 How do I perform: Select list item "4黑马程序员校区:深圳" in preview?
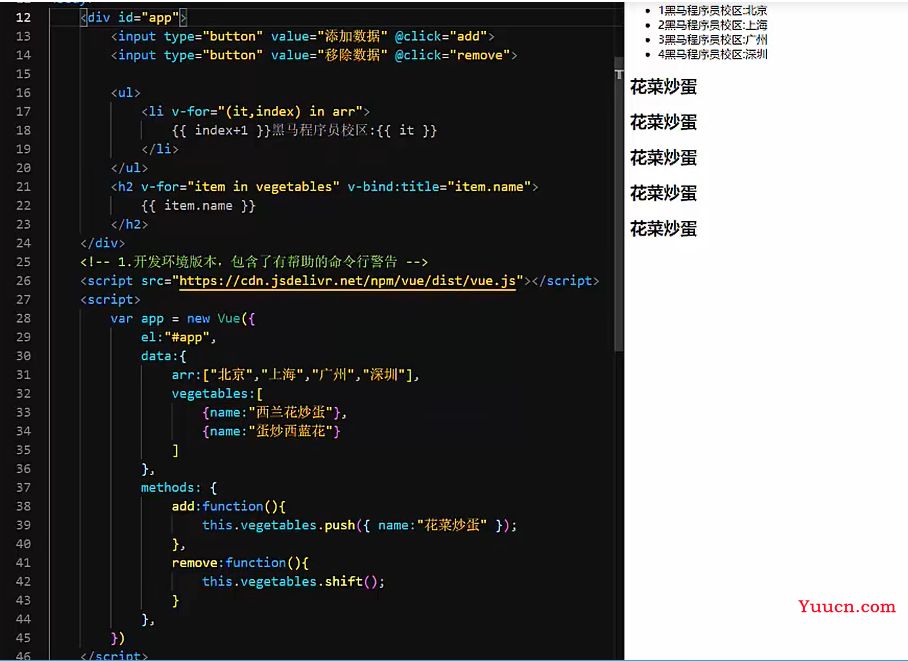coord(712,54)
